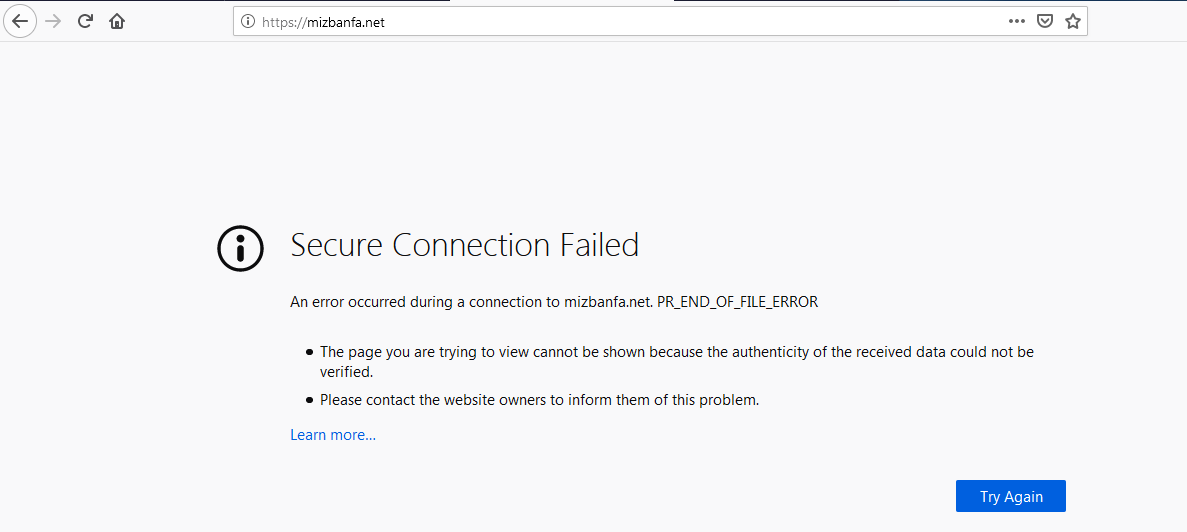Click the large info icon beside the heading
The height and width of the screenshot is (532, 1187).
[240, 247]
